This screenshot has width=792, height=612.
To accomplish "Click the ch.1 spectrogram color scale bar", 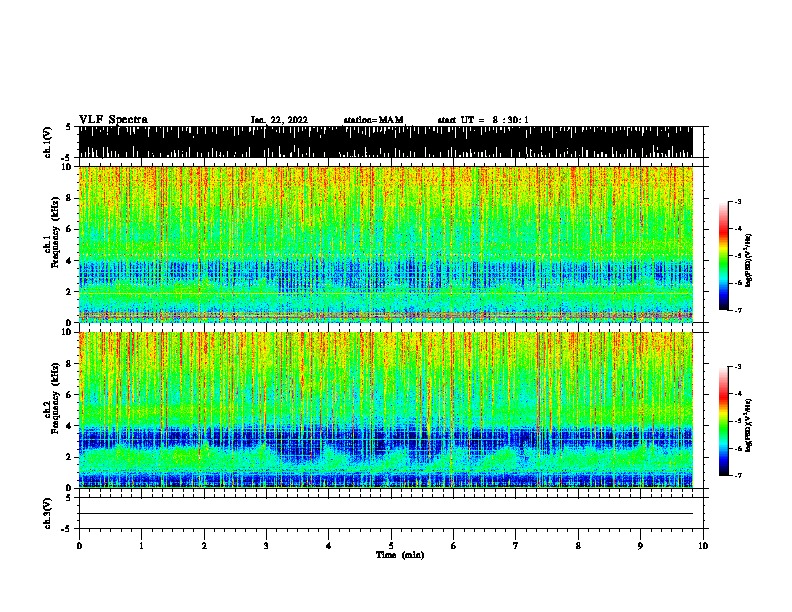I will tap(723, 256).
